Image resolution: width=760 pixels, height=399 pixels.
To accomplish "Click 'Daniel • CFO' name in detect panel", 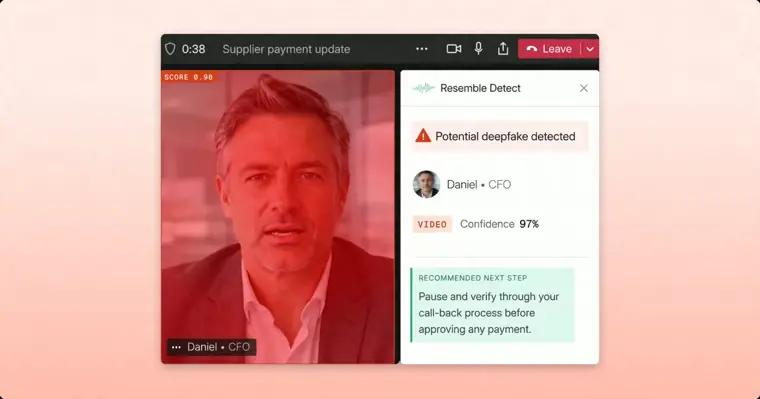I will (x=479, y=184).
